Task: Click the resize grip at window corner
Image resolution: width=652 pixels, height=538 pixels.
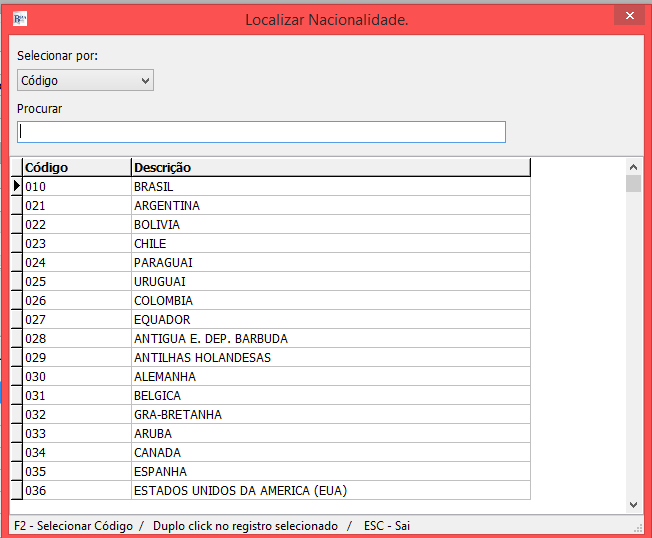Action: tap(638, 527)
